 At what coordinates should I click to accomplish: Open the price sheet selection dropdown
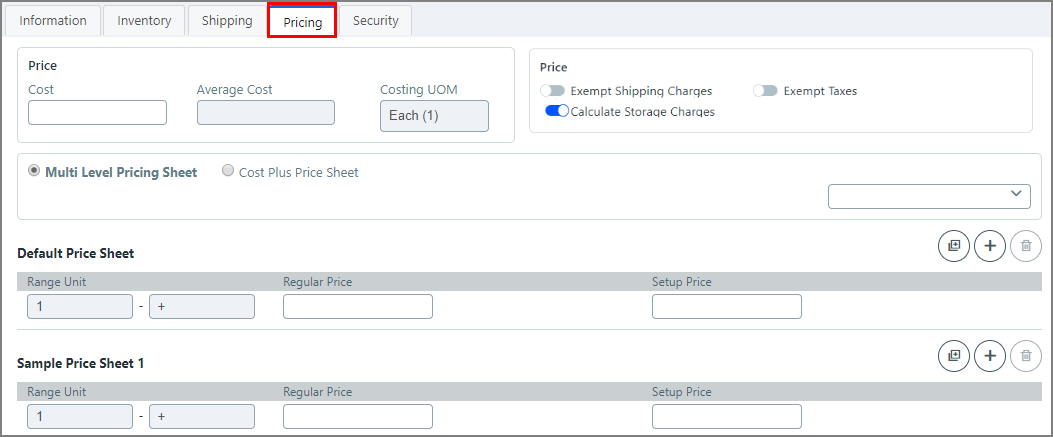[x=929, y=196]
